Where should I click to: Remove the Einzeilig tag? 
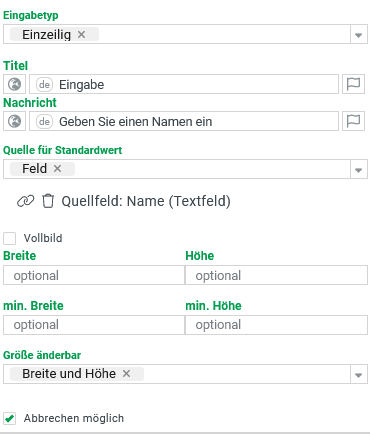[81, 34]
